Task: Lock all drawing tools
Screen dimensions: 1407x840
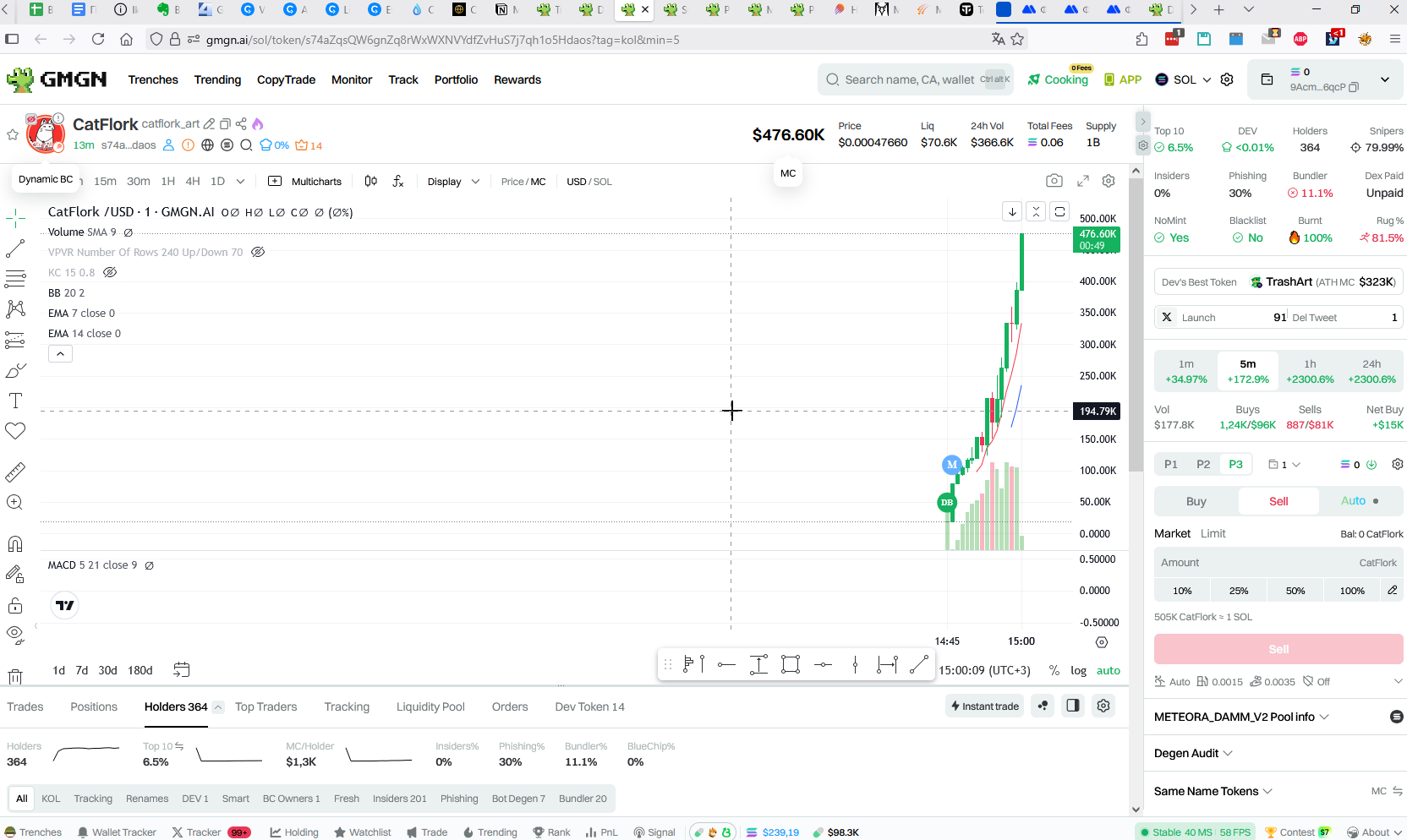Action: pos(15,605)
